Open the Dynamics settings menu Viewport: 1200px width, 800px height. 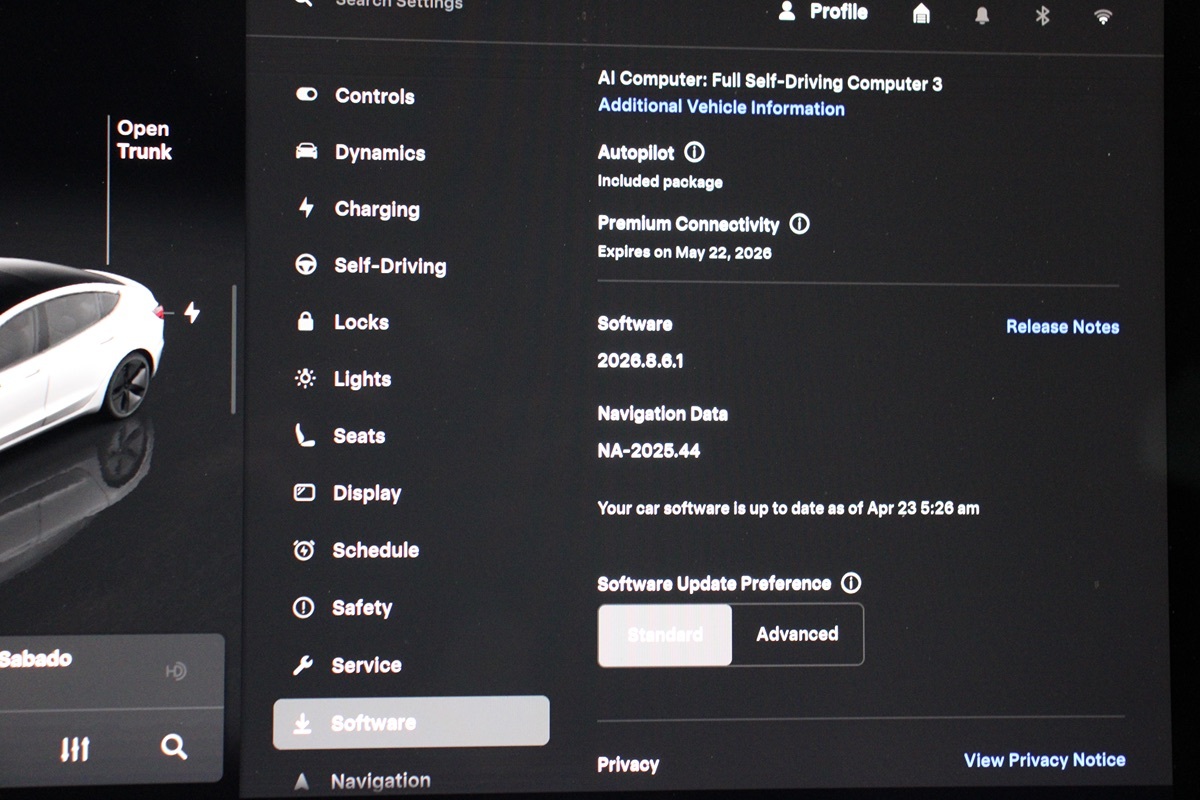click(x=360, y=152)
